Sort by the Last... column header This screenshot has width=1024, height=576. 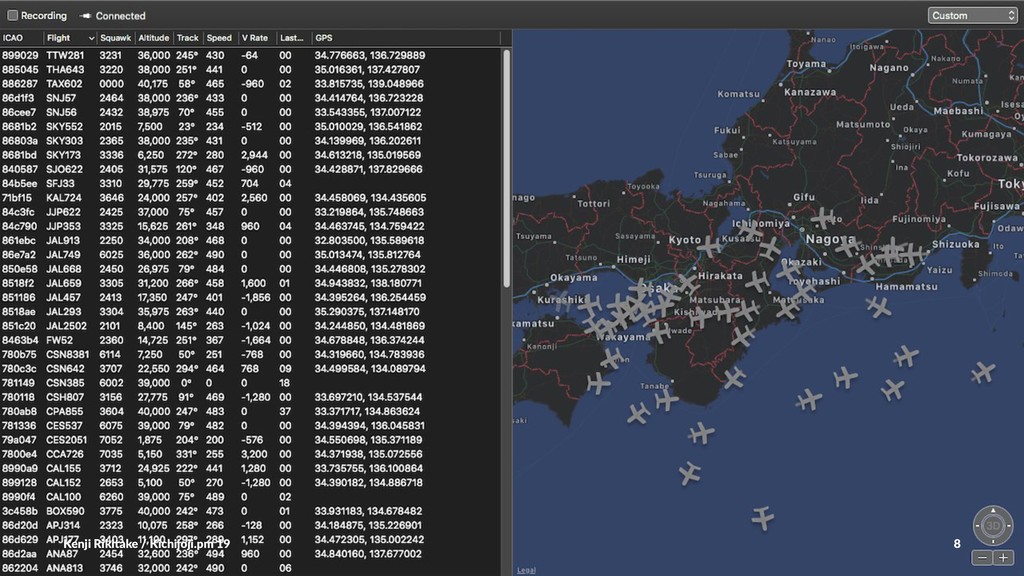(x=293, y=38)
